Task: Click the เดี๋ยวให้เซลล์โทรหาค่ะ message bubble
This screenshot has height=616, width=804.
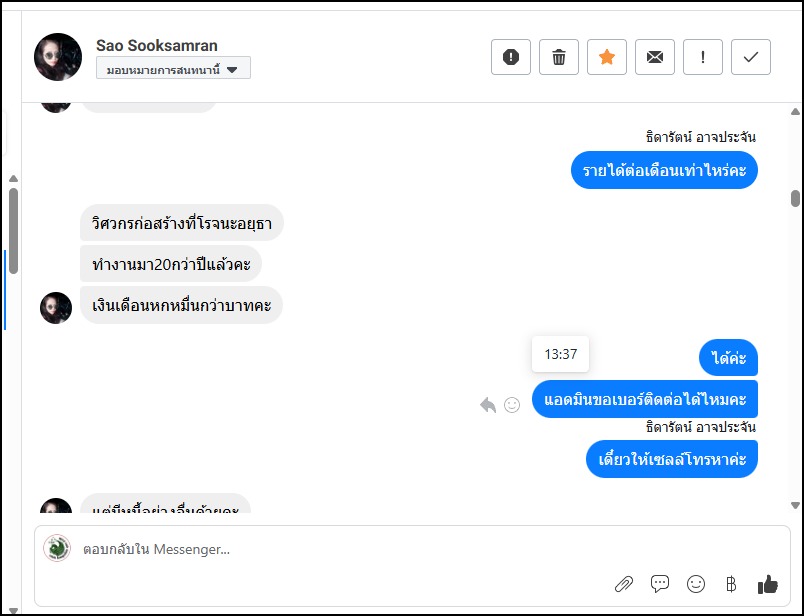Action: [x=672, y=459]
